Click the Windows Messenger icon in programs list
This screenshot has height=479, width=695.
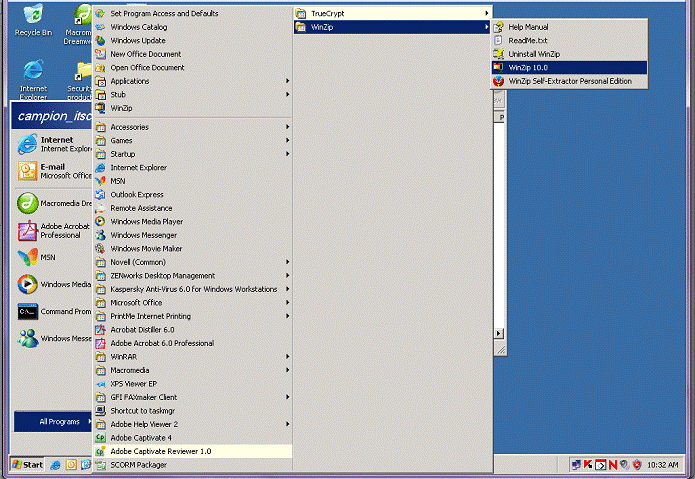click(x=101, y=235)
